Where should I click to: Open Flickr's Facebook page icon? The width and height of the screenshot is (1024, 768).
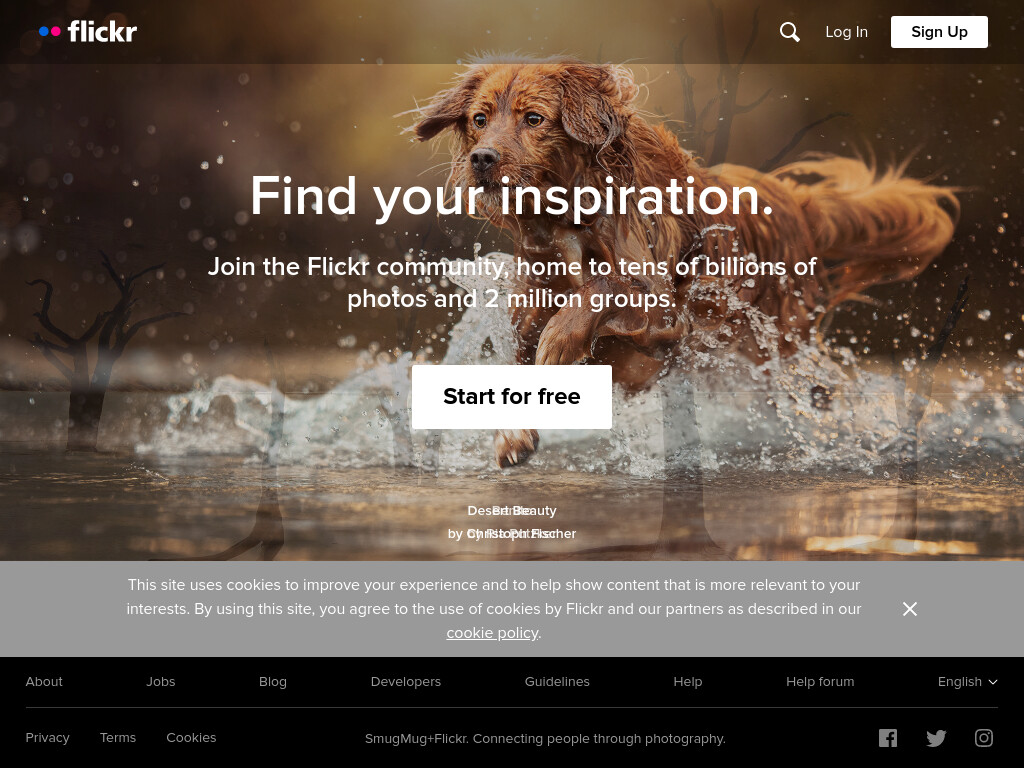coord(888,739)
